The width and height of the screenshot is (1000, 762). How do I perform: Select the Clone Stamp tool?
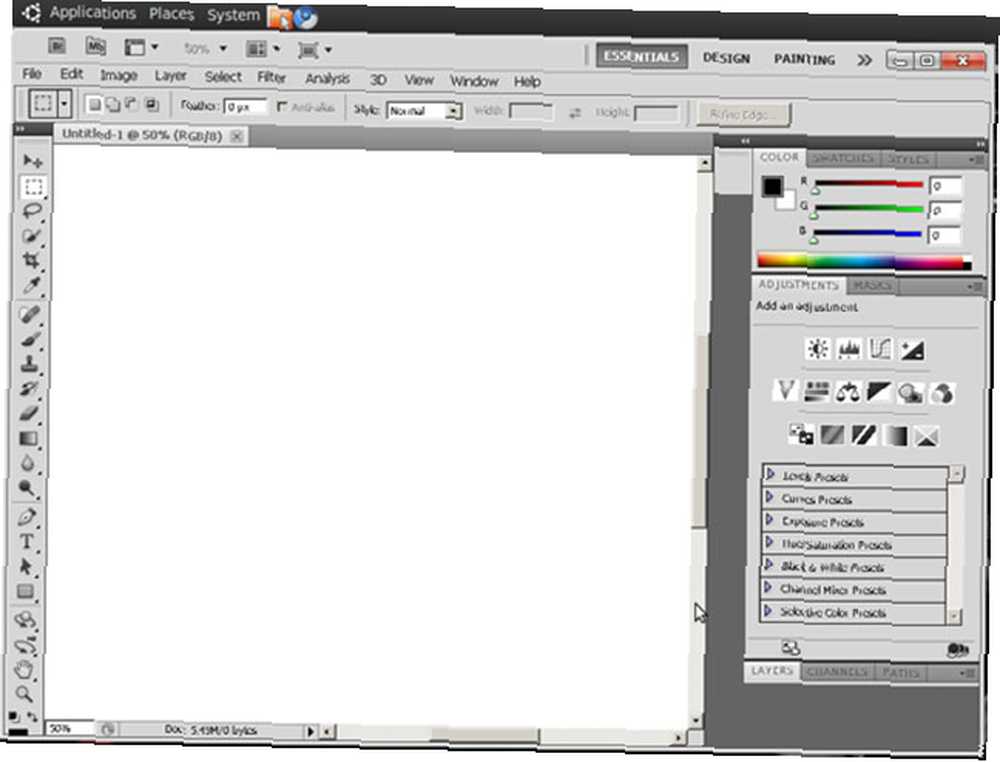coord(29,364)
